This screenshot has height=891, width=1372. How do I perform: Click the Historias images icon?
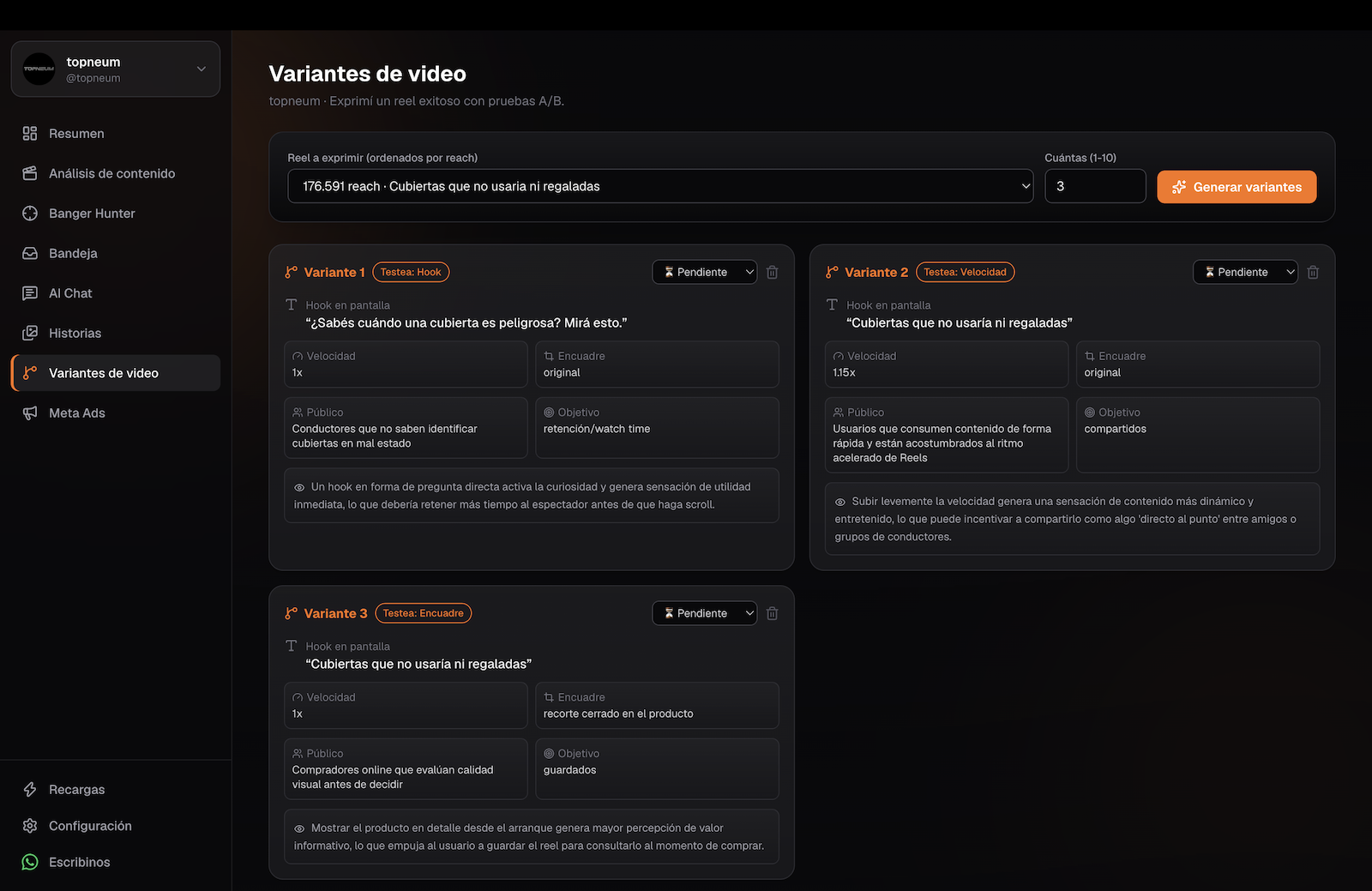pos(30,333)
